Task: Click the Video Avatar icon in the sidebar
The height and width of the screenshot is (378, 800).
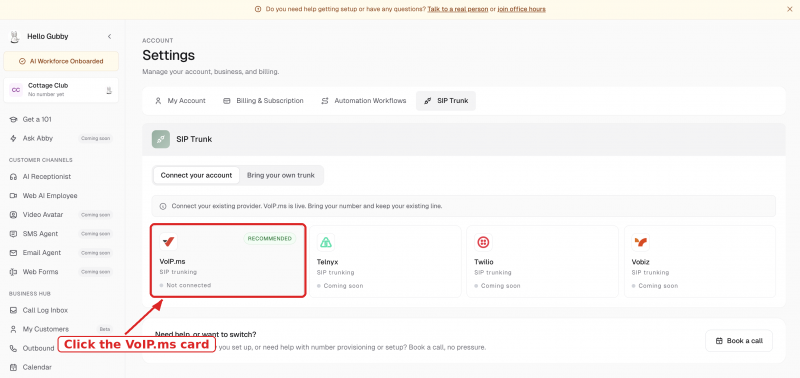Action: (x=13, y=215)
